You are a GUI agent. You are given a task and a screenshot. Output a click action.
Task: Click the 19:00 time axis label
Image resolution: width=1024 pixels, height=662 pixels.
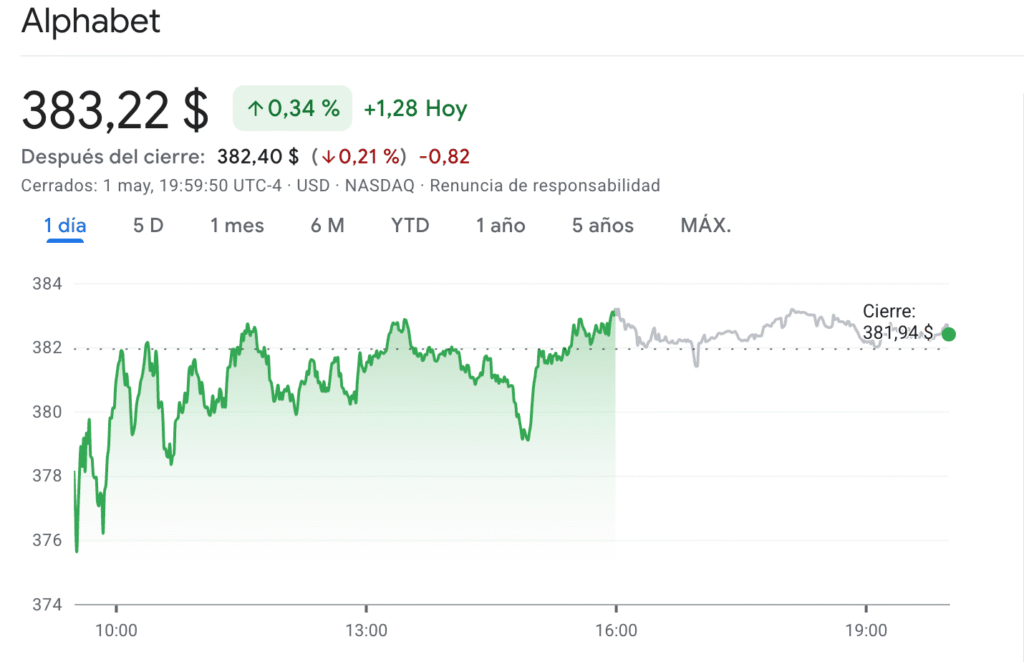866,630
